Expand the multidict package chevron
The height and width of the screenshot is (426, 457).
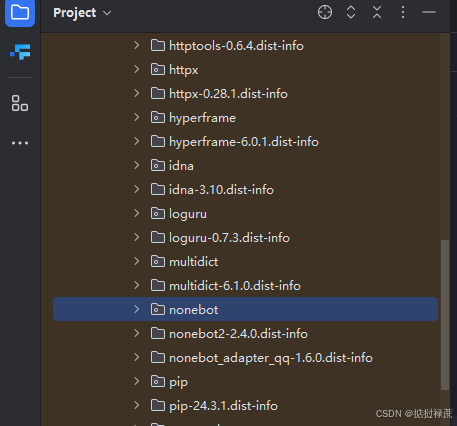click(136, 261)
